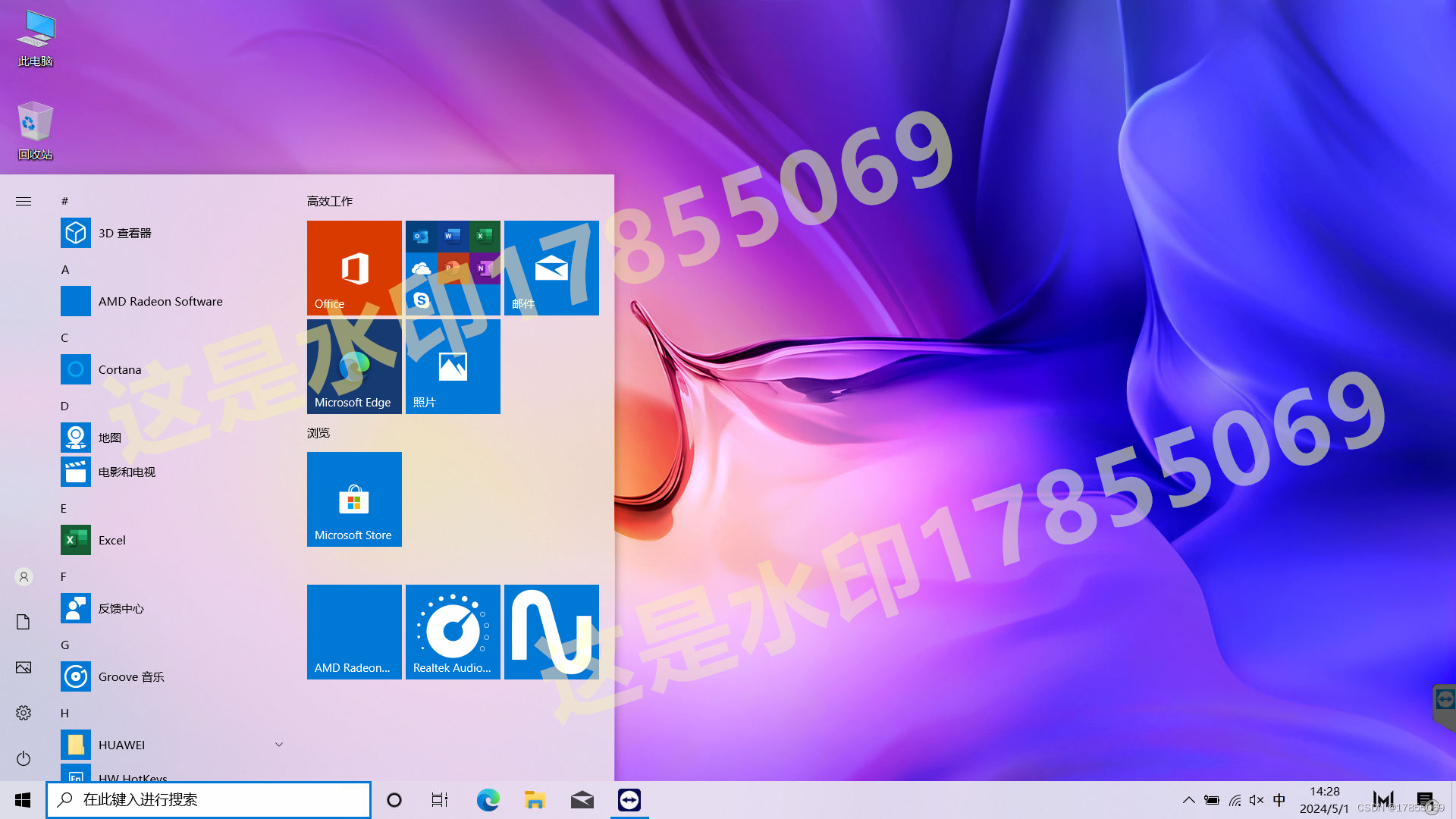Launch Microsoft Edge tile

pyautogui.click(x=354, y=366)
